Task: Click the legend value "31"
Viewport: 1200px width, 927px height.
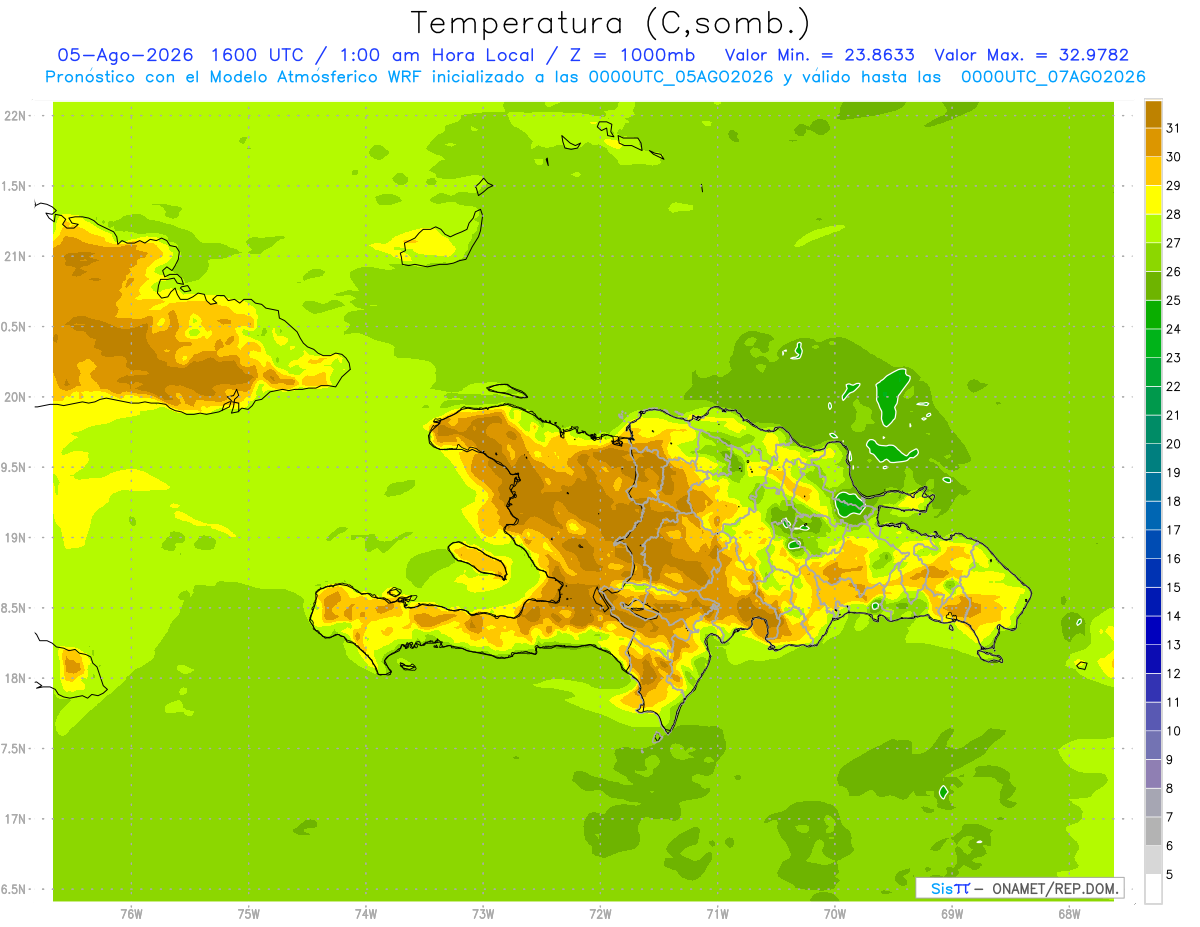Action: pos(1173,128)
